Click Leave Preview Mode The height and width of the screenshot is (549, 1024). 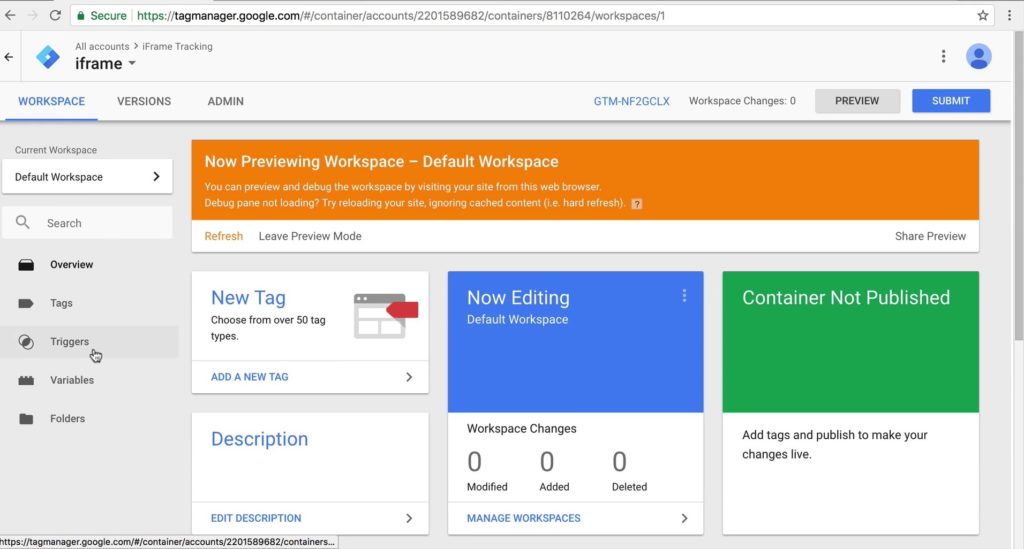[310, 236]
